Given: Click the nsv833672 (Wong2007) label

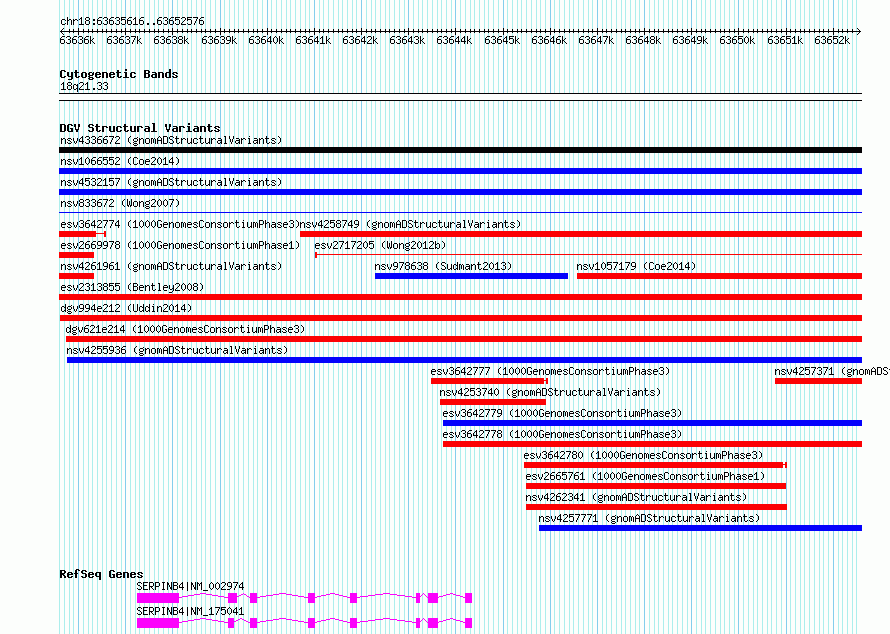Looking at the screenshot, I should [120, 203].
